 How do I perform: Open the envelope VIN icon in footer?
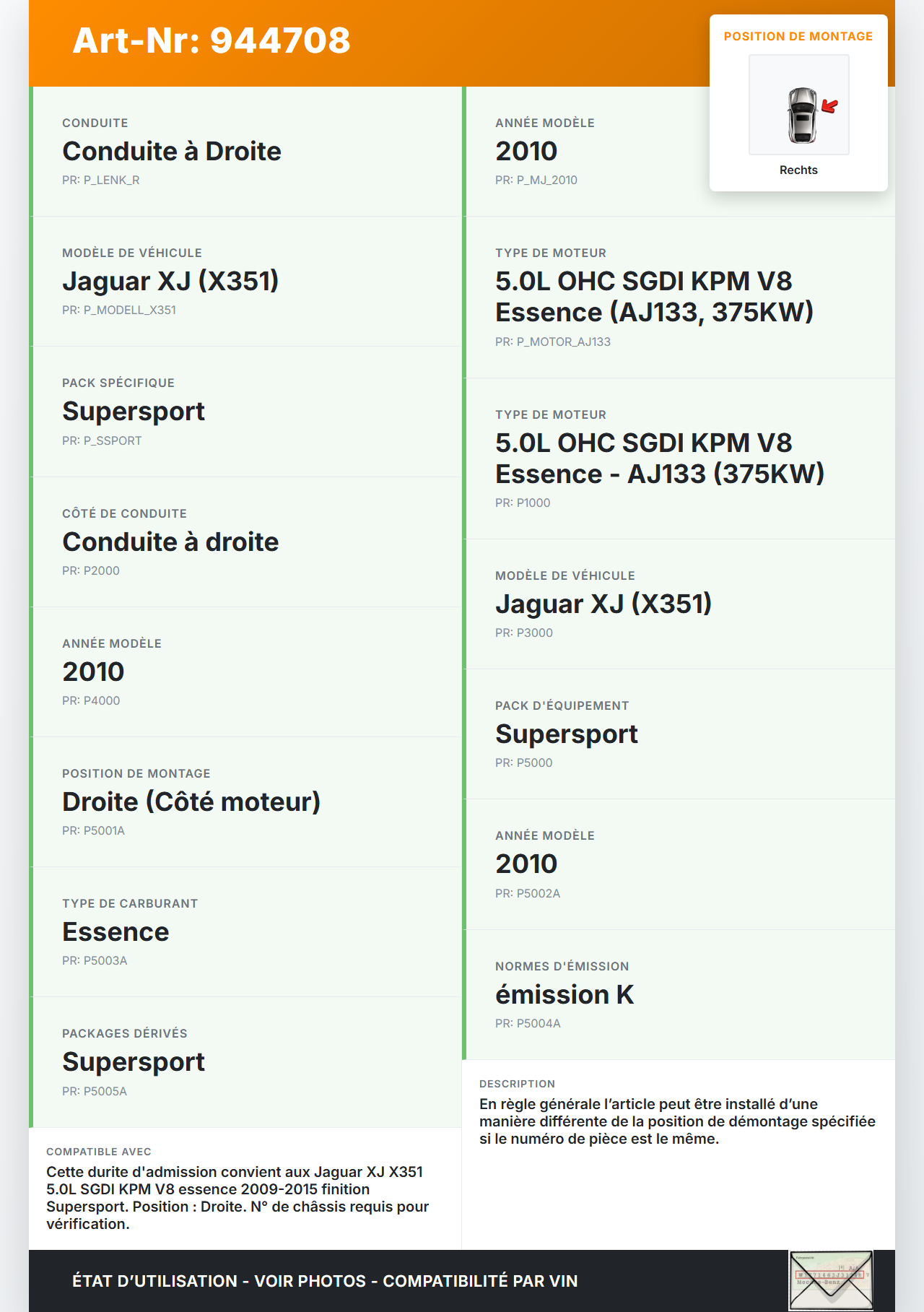[x=831, y=1280]
